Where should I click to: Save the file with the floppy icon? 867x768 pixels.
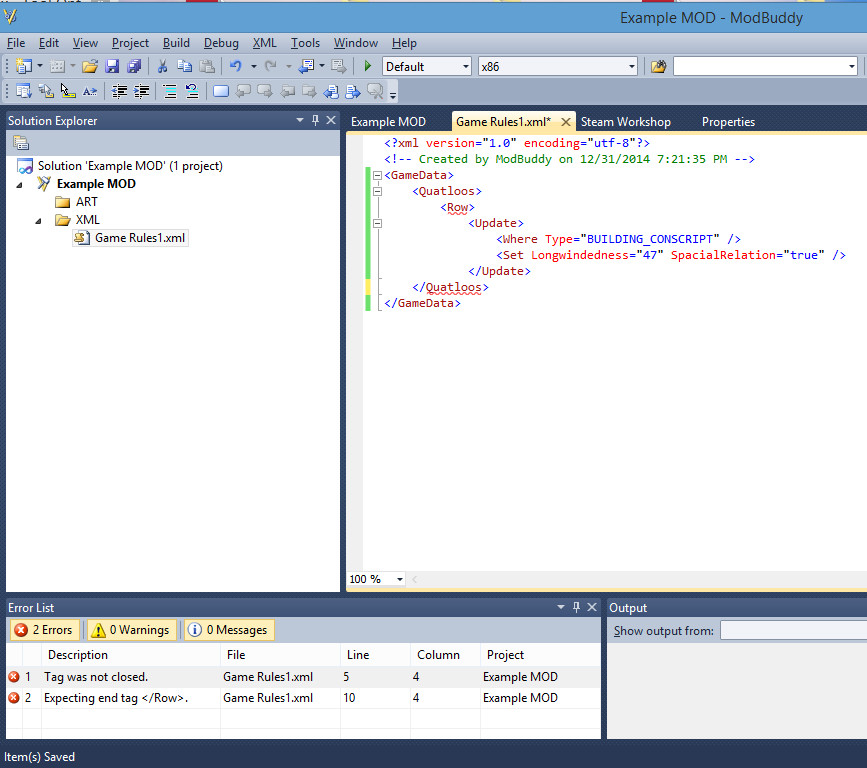click(x=112, y=66)
